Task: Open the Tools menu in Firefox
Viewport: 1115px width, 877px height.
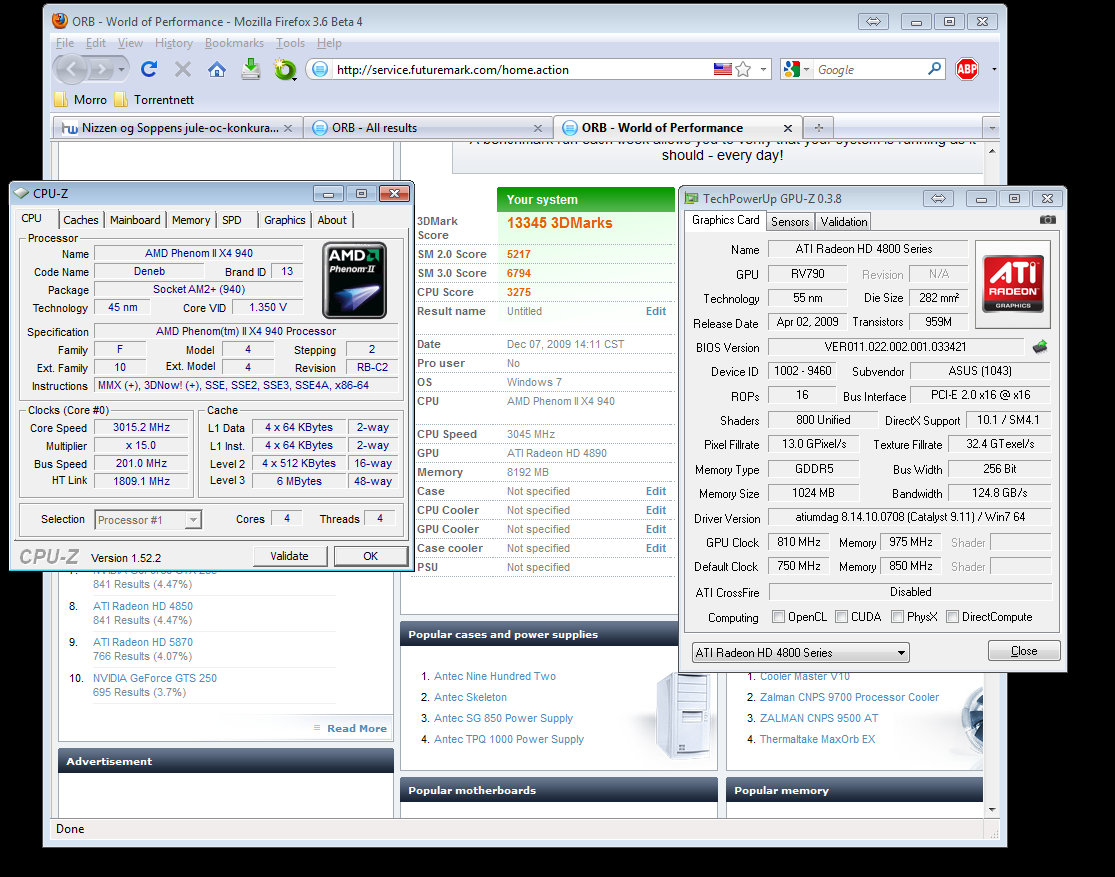Action: pos(290,43)
